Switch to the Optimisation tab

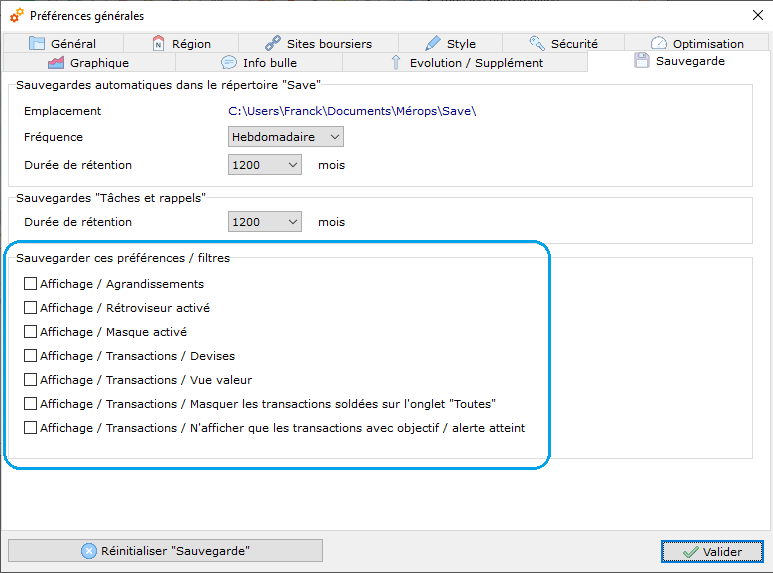pos(697,43)
